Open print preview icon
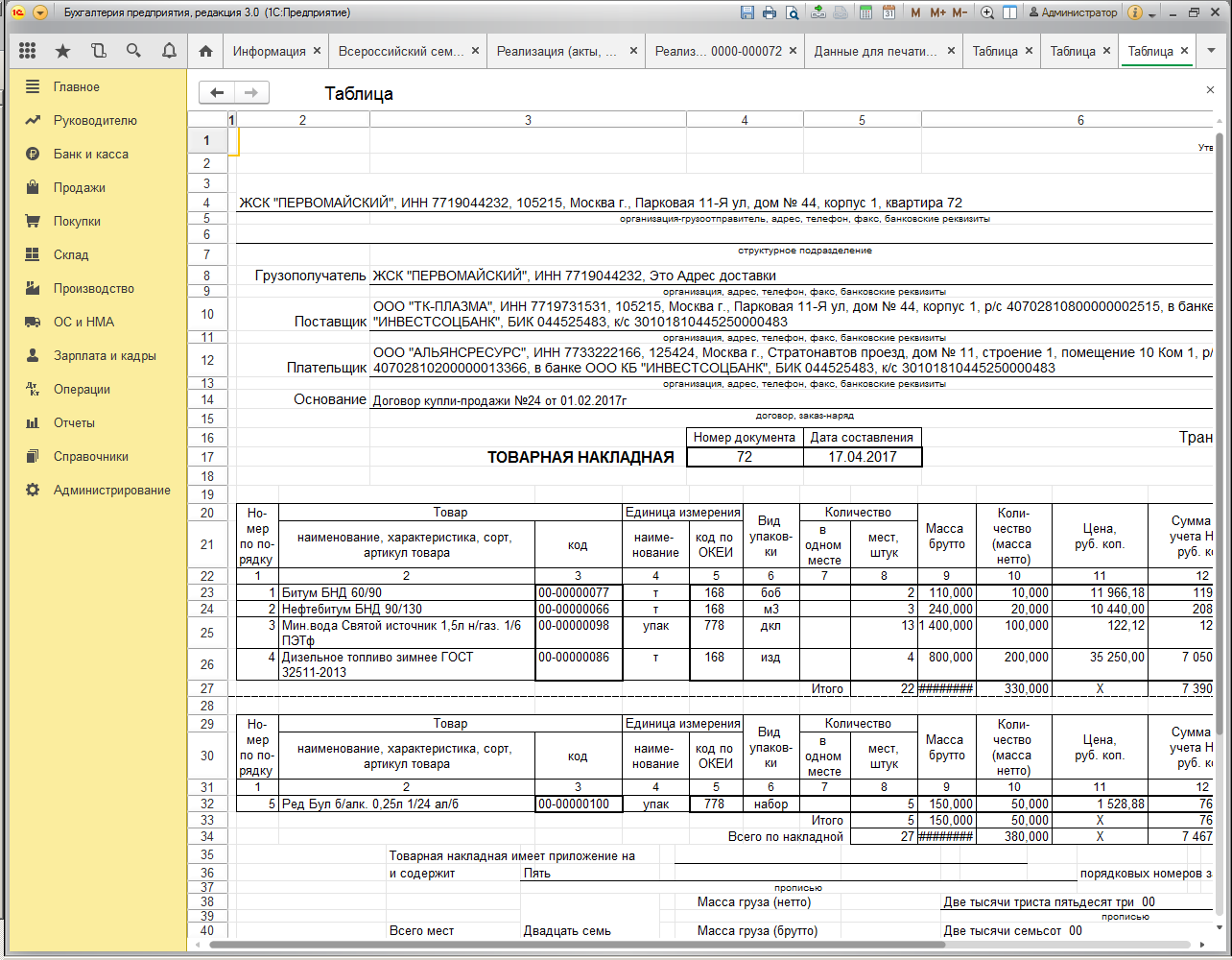The width and height of the screenshot is (1232, 960). (x=792, y=12)
